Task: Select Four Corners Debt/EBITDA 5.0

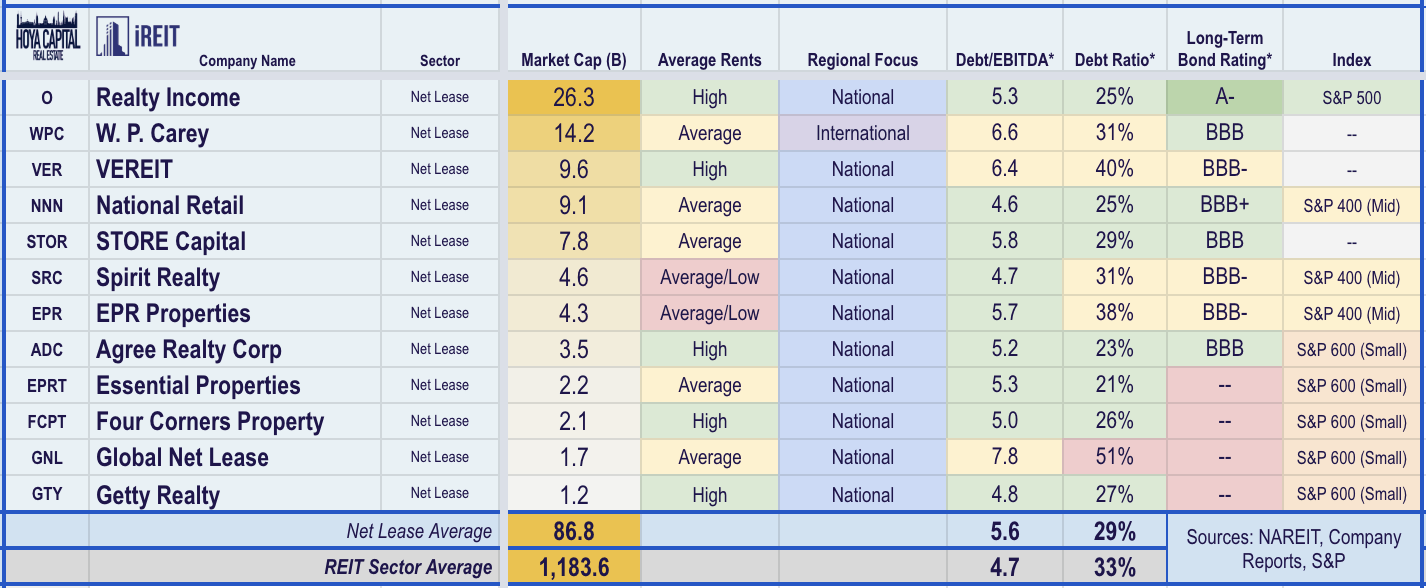Action: tap(1005, 422)
